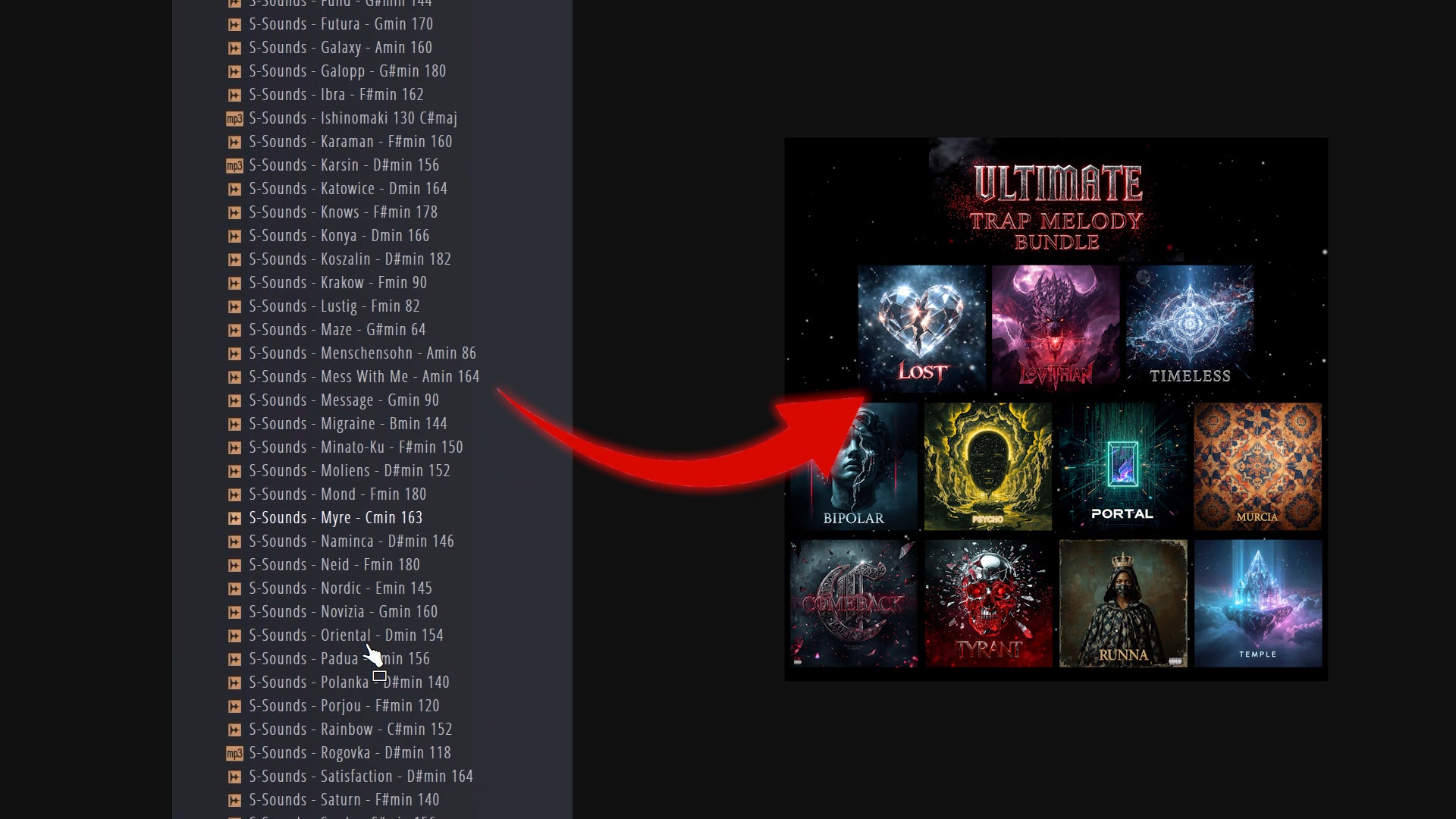Select S-Sounds - Rainbow - C#min 152 file
1456x819 pixels.
coord(350,730)
